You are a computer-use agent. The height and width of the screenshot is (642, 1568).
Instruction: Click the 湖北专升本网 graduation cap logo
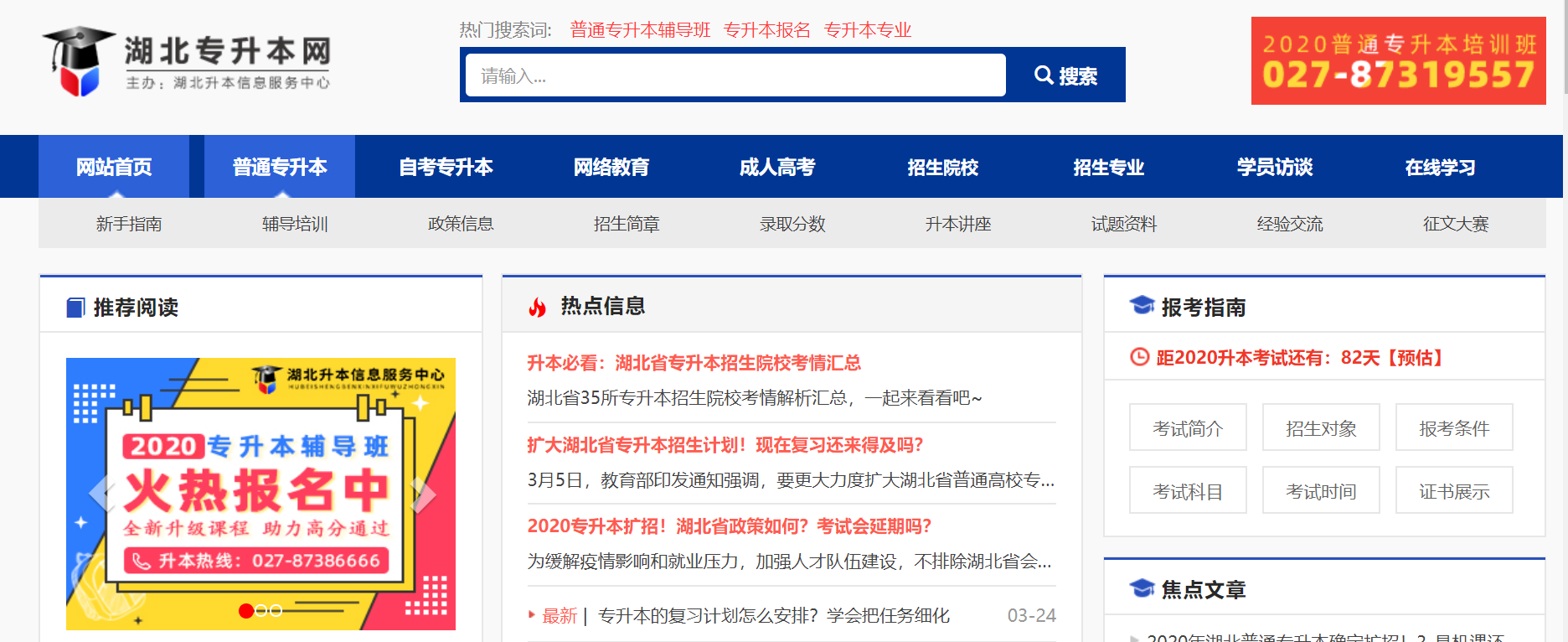(78, 61)
